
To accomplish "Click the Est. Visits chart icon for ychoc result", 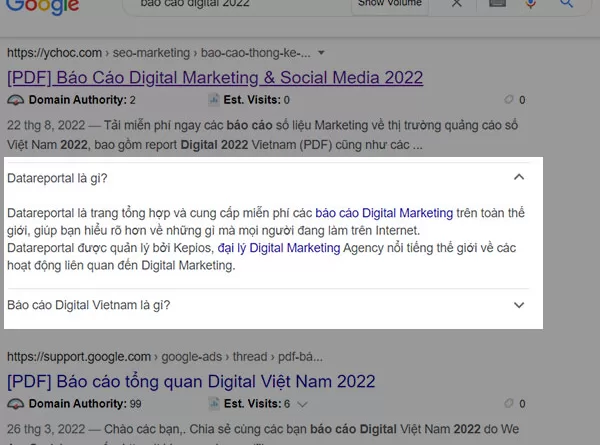I will [x=214, y=100].
